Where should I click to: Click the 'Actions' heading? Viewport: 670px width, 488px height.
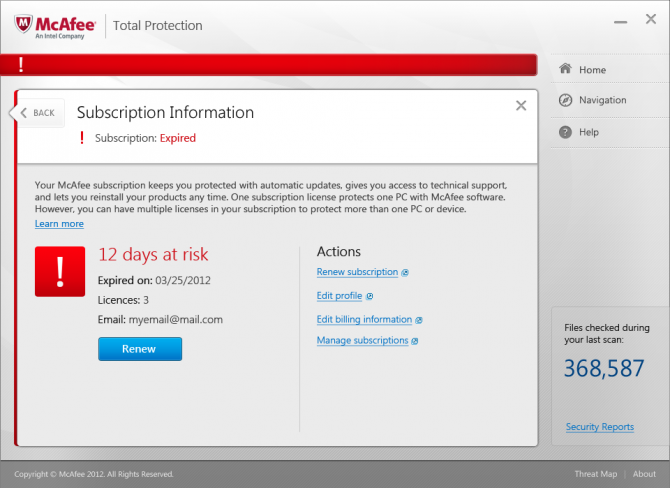(339, 251)
